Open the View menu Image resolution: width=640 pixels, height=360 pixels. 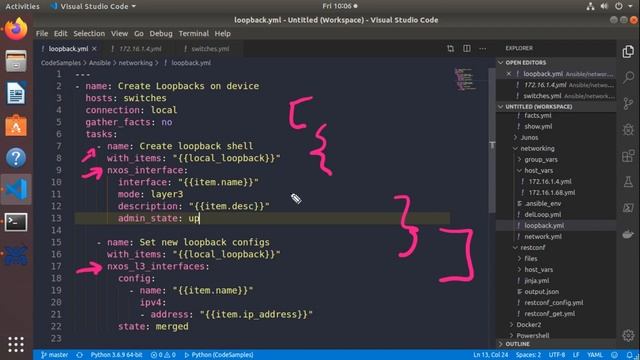click(x=119, y=33)
